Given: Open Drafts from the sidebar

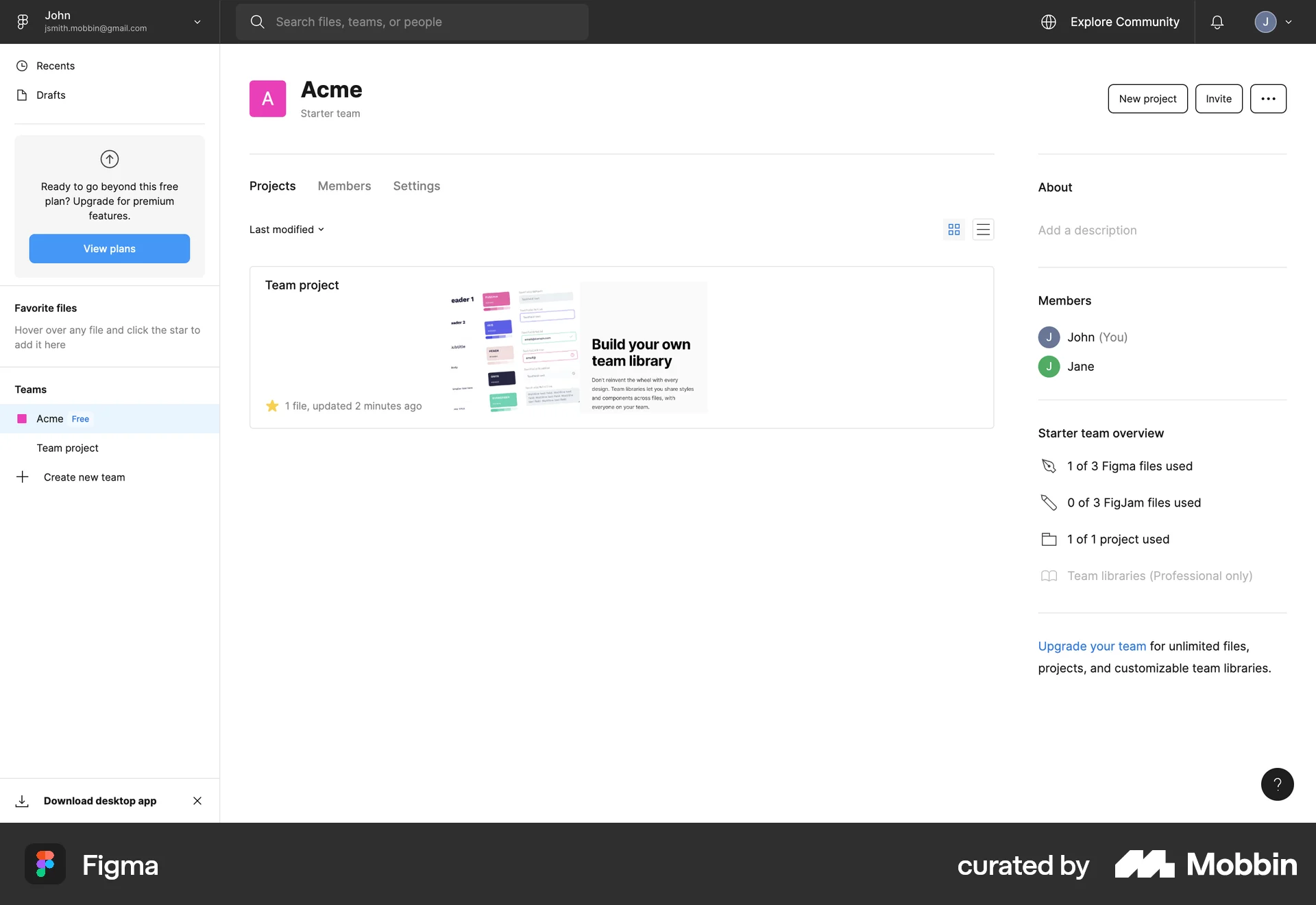Looking at the screenshot, I should [51, 95].
